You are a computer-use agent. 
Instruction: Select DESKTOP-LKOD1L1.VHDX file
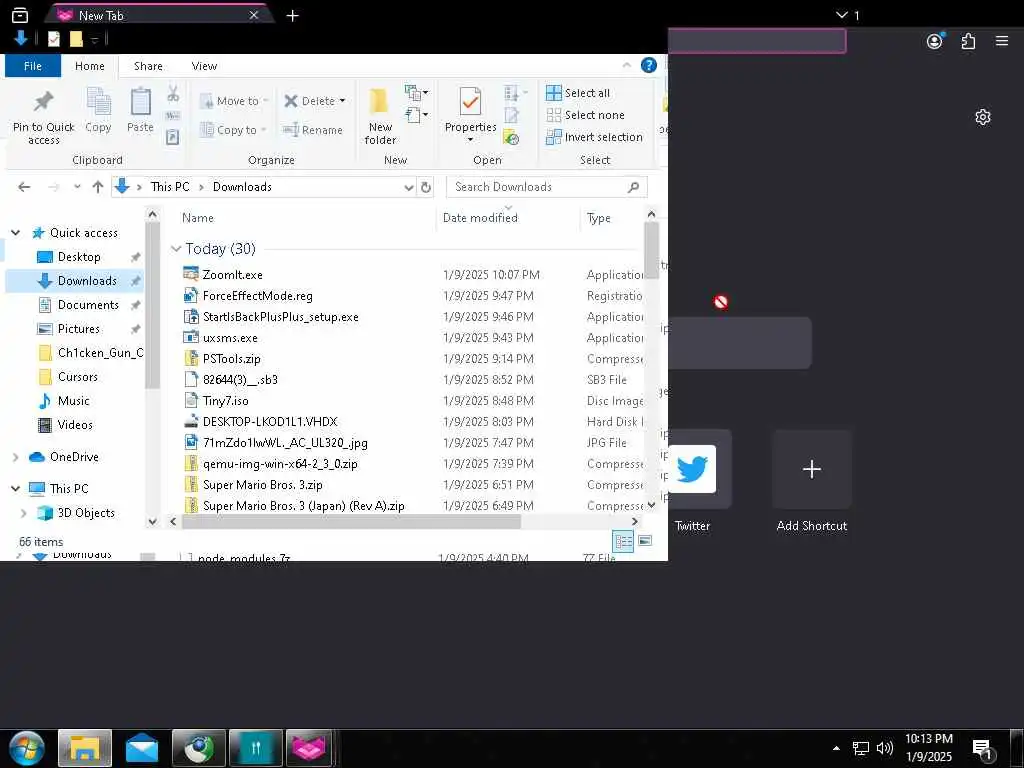coord(270,422)
